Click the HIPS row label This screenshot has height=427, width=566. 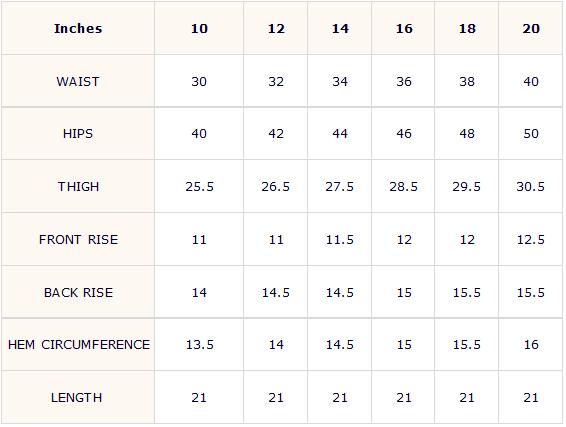pyautogui.click(x=78, y=134)
